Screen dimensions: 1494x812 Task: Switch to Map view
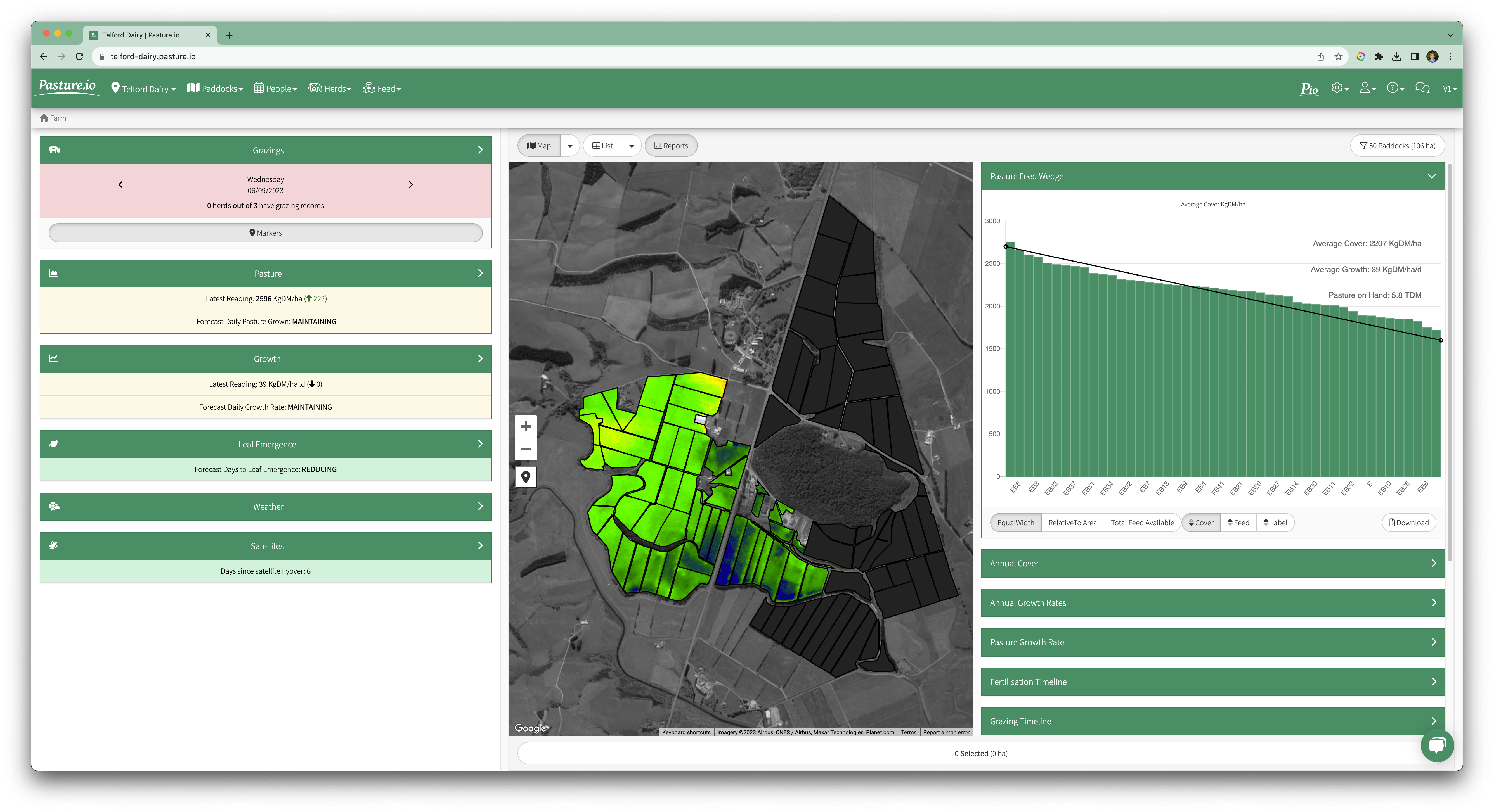pyautogui.click(x=539, y=146)
